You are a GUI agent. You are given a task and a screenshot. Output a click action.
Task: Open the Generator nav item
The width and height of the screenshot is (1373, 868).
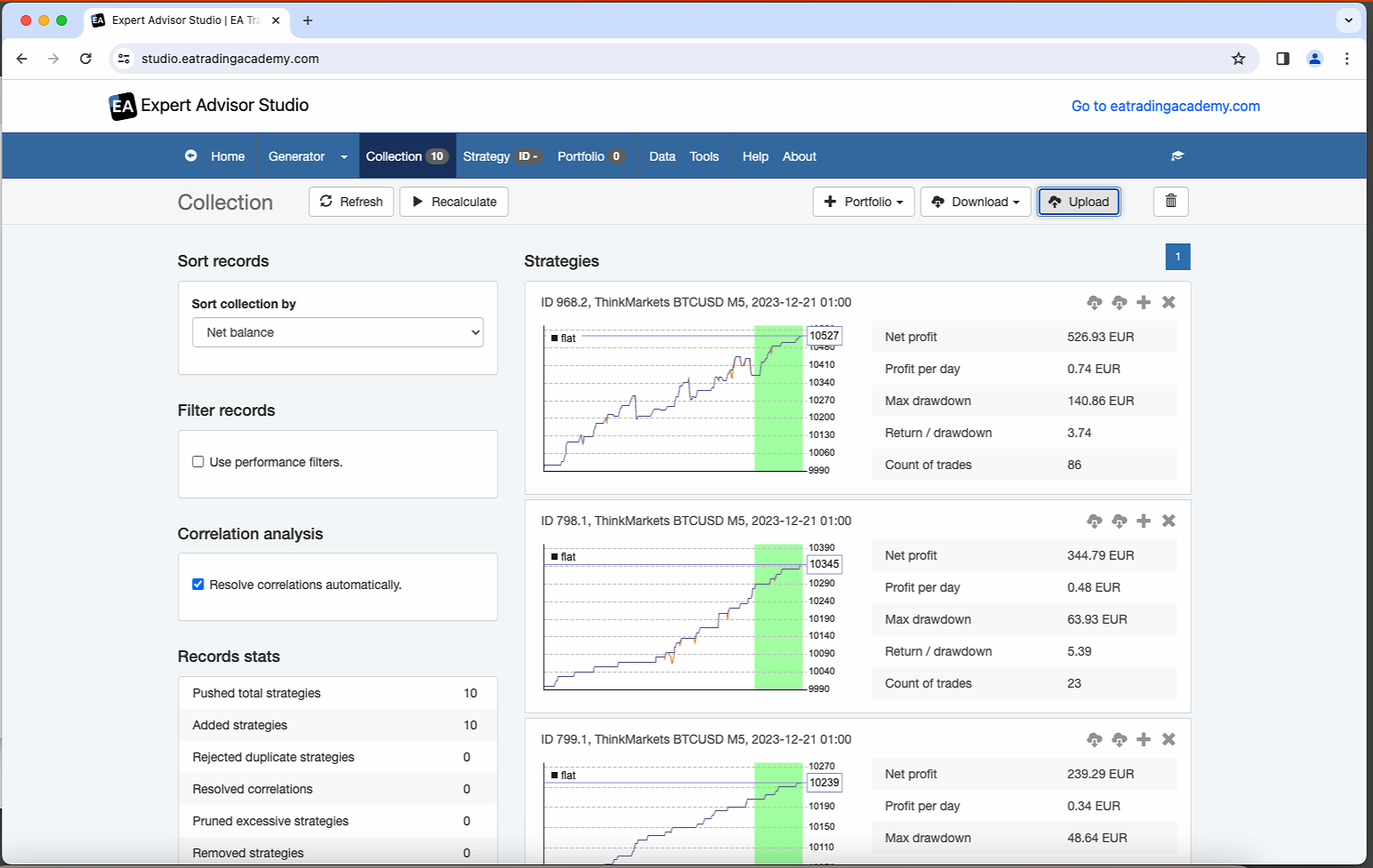(x=297, y=156)
